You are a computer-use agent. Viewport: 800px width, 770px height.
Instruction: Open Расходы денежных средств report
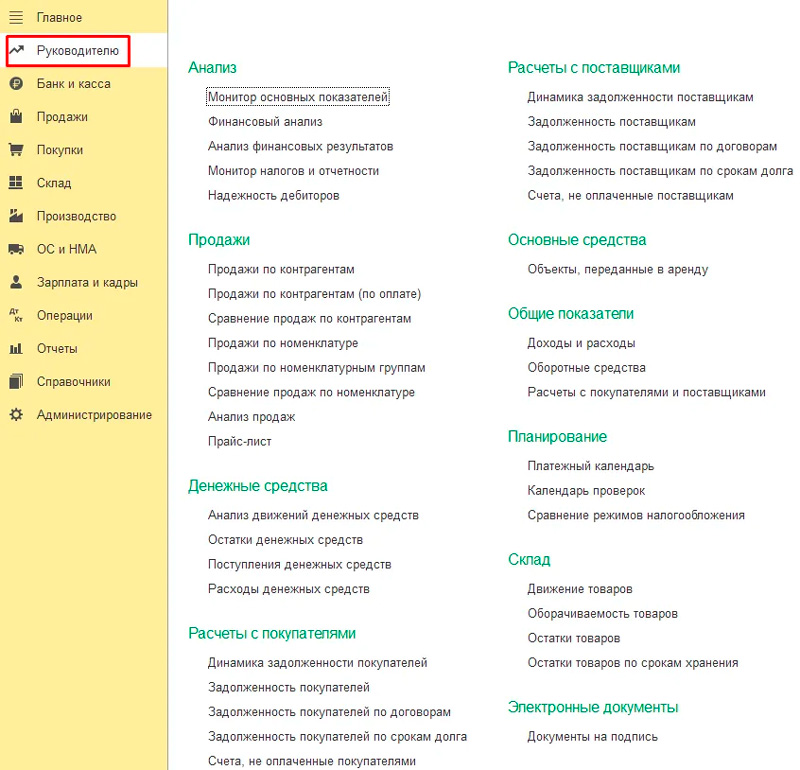(x=289, y=589)
